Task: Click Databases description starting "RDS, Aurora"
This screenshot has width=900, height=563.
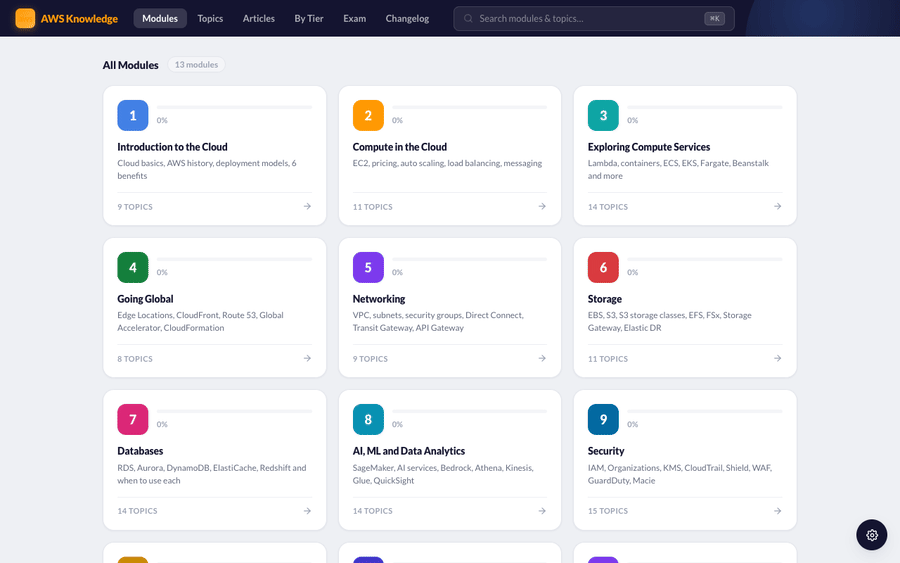Action: [x=212, y=474]
